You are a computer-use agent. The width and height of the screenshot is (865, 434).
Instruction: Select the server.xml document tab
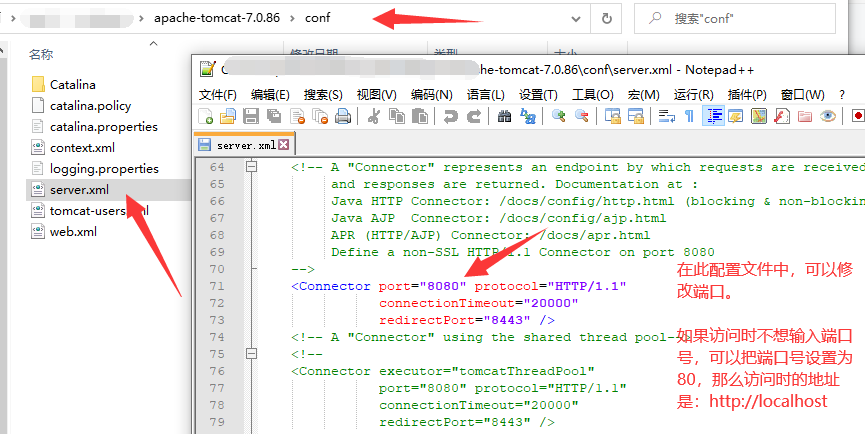tap(245, 145)
